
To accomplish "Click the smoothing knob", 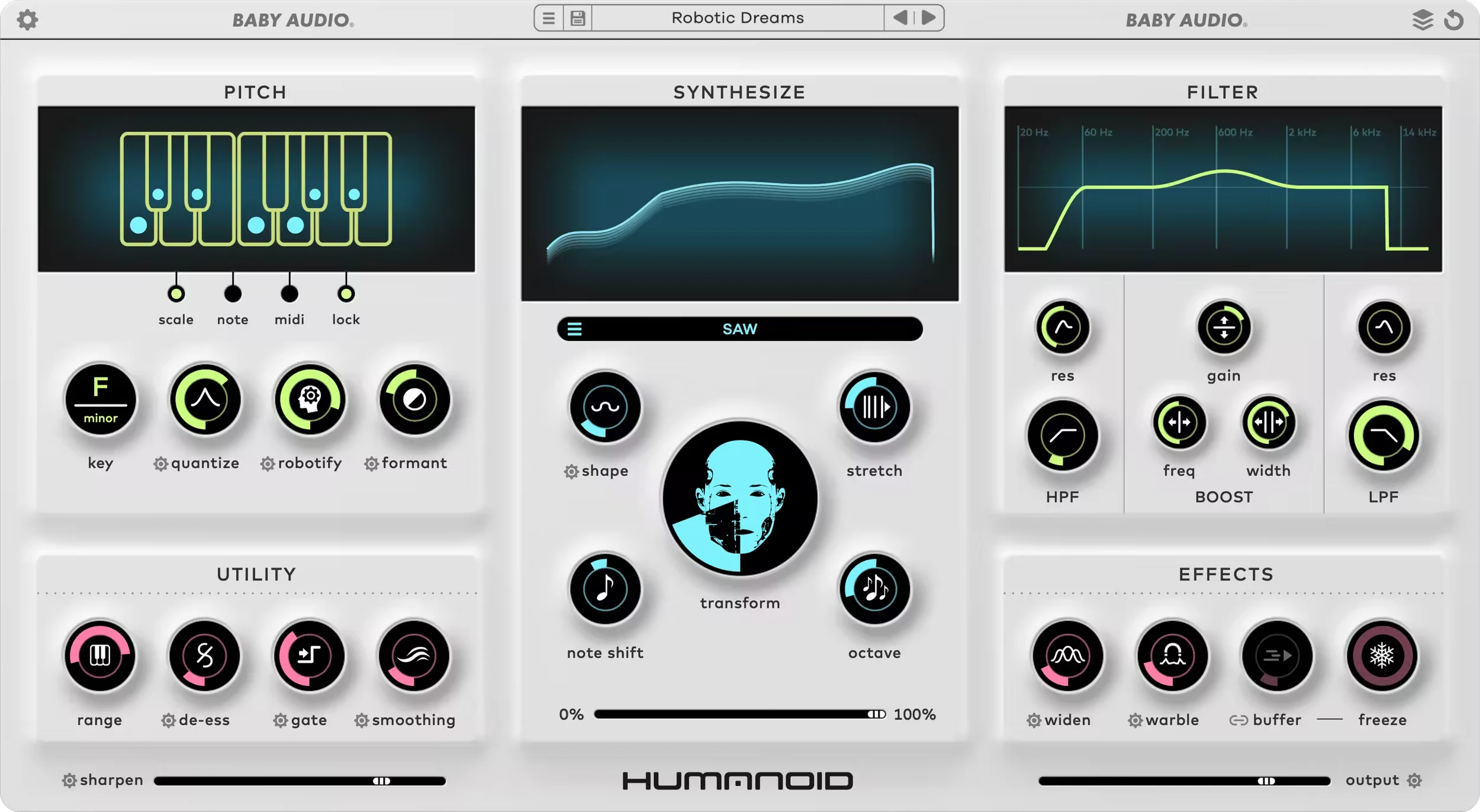I will click(x=414, y=656).
